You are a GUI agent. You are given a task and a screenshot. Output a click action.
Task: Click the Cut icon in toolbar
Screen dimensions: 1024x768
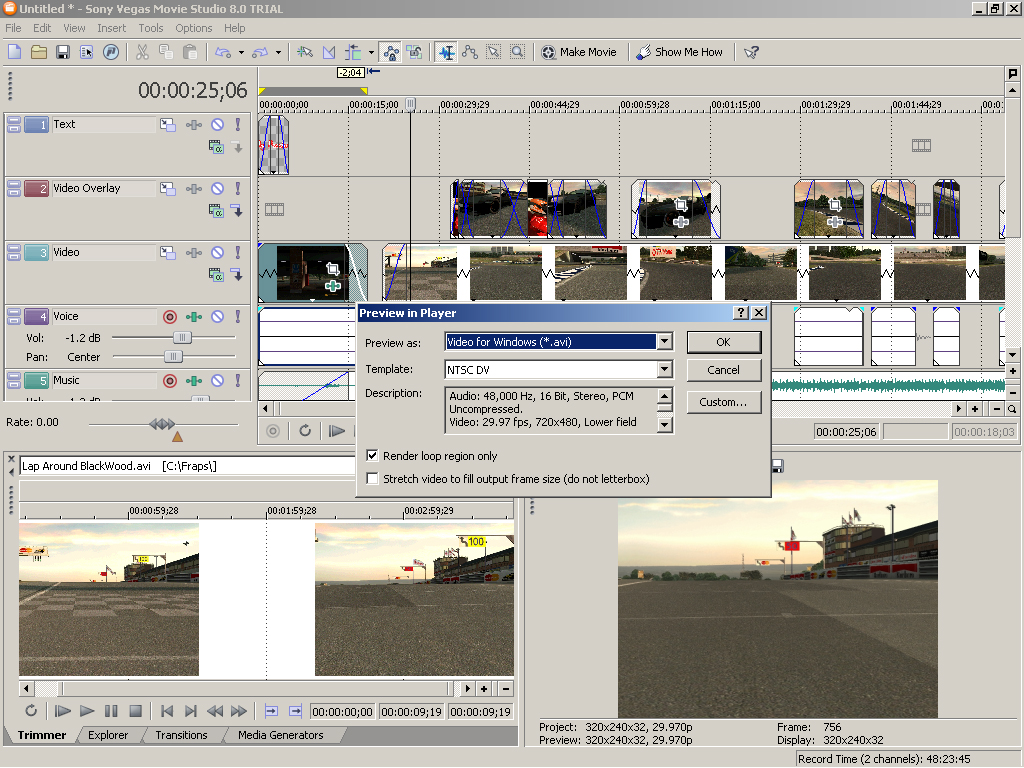click(142, 52)
